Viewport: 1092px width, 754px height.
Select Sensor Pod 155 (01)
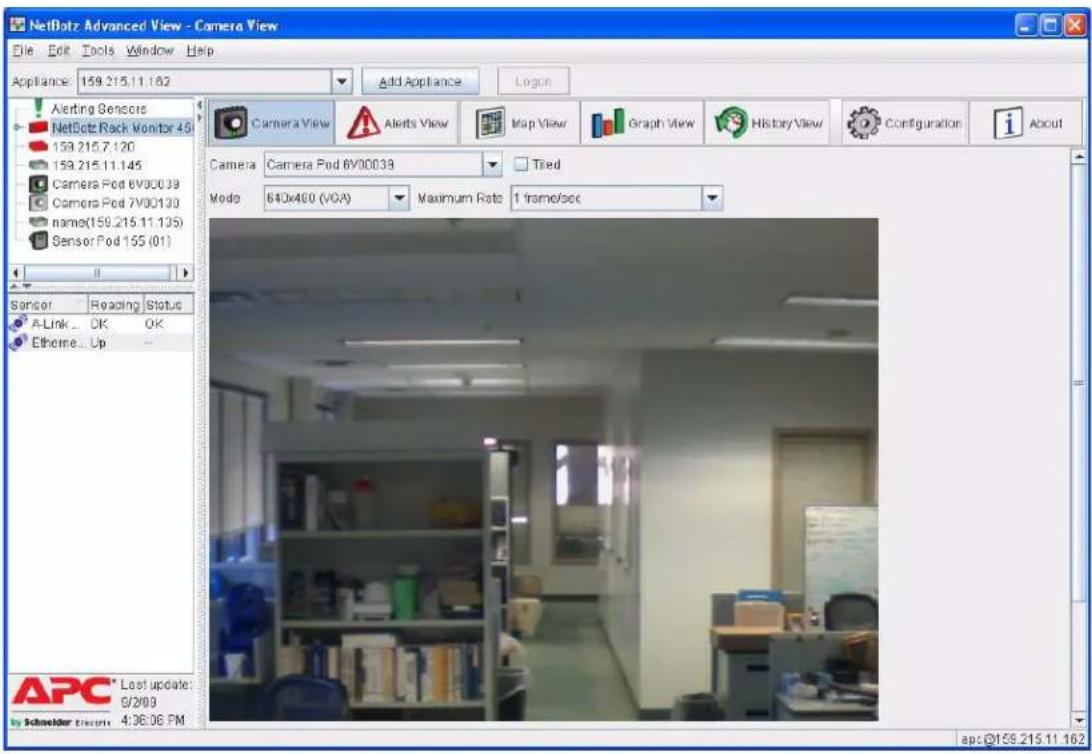(x=111, y=241)
